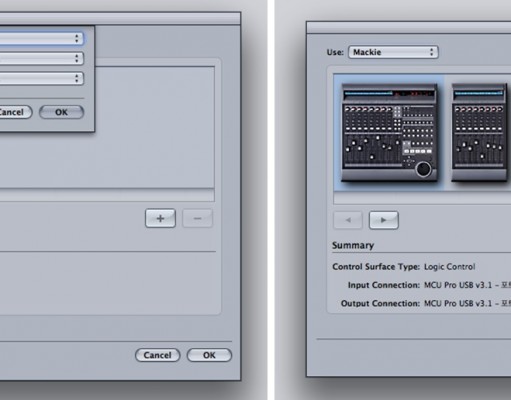This screenshot has width=511, height=400.
Task: Click the grayed-out left arrow button
Action: [348, 220]
